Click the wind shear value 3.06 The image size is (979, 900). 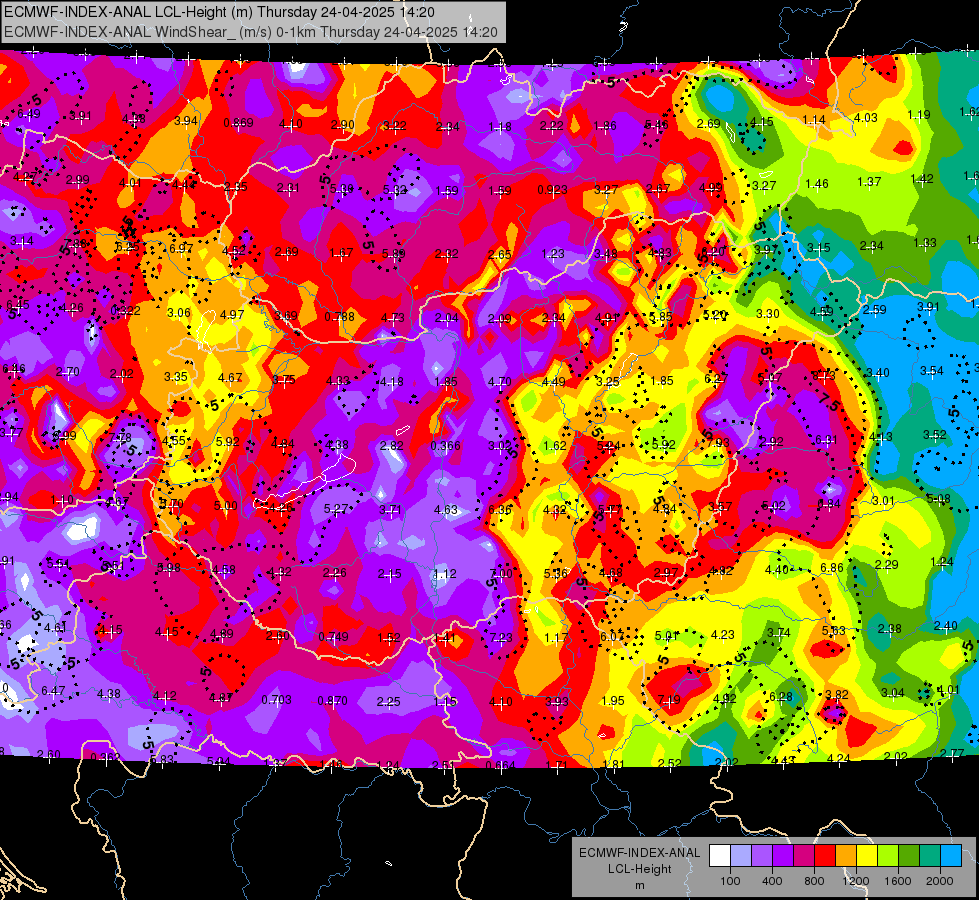pos(179,312)
